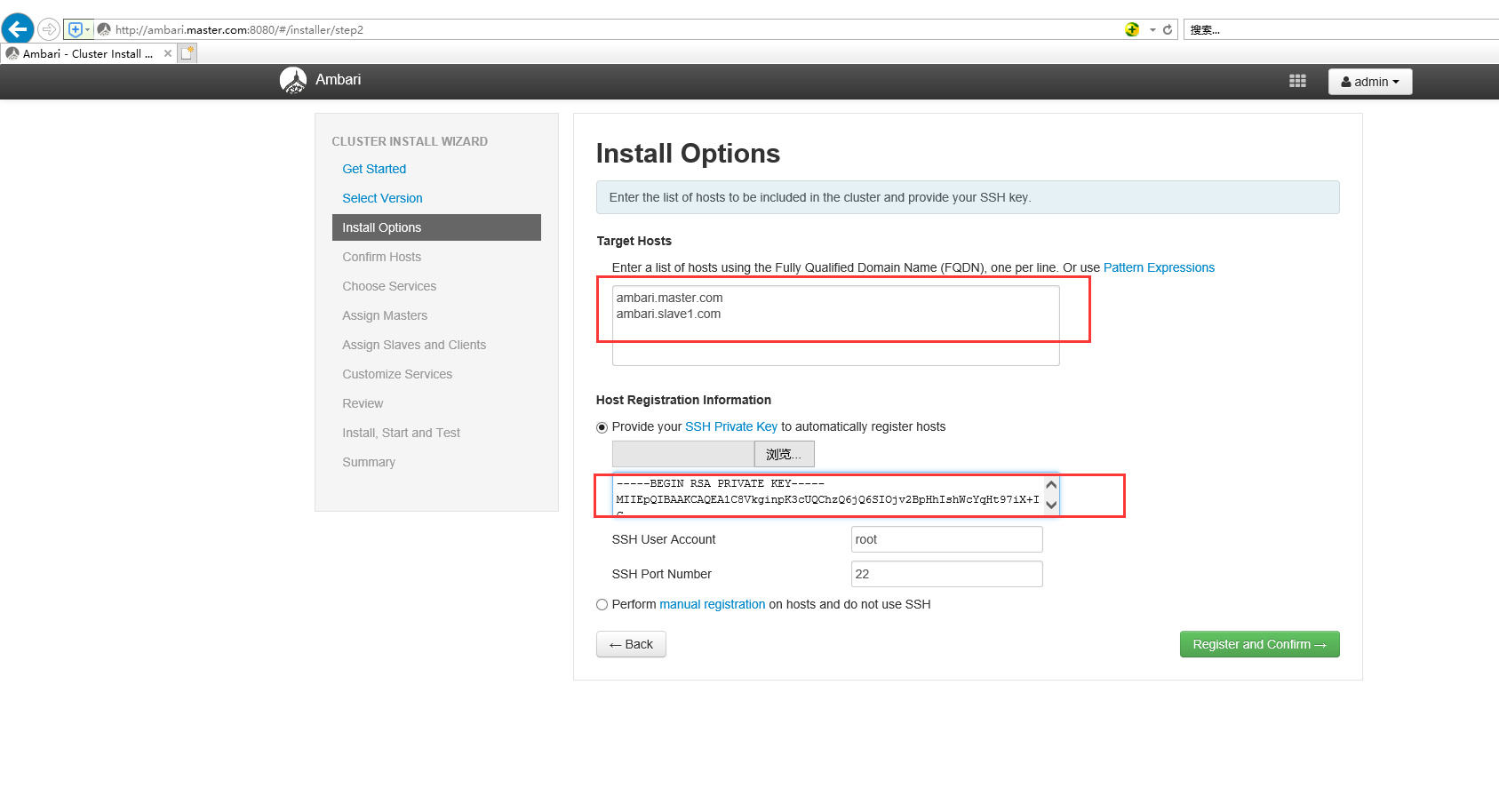Viewport: 1499px width, 812px height.
Task: Click the browser search box
Action: click(1340, 29)
